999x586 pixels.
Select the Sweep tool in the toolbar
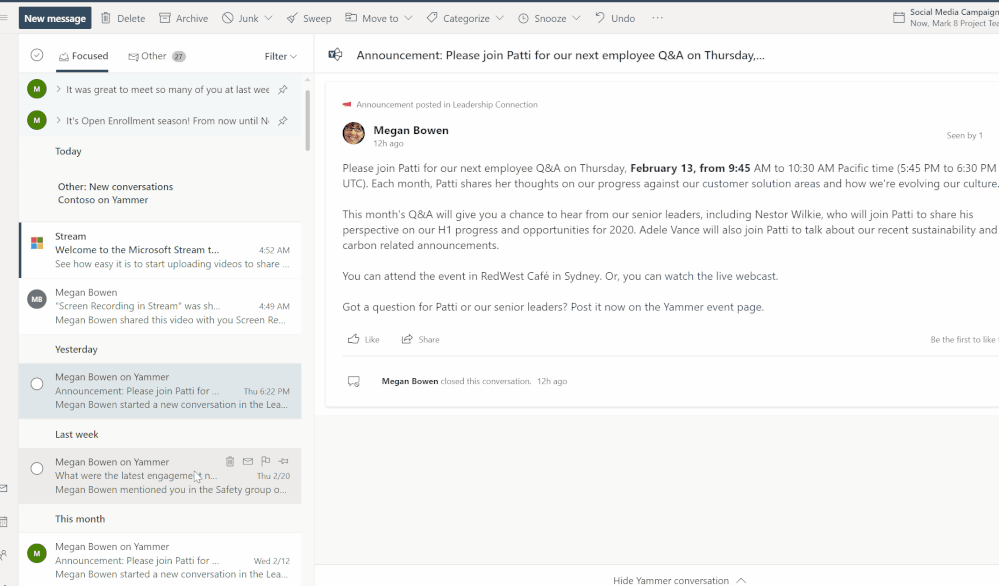(x=308, y=17)
